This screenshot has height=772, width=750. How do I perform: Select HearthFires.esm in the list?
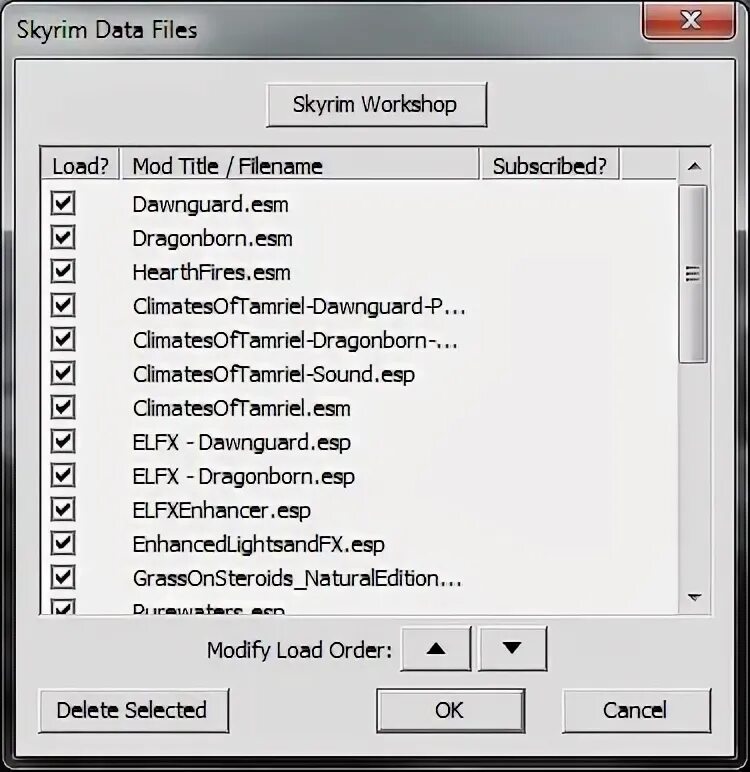coord(212,273)
